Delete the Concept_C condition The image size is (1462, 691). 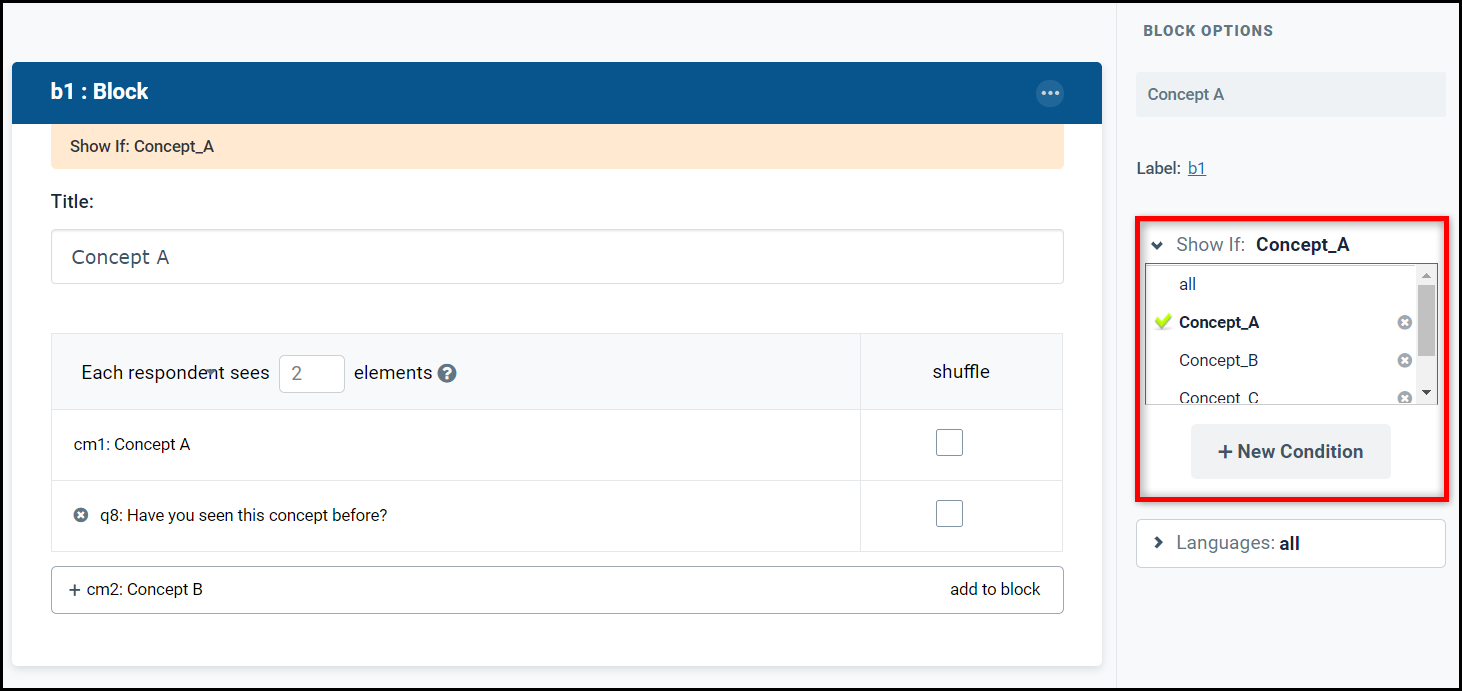point(1404,397)
